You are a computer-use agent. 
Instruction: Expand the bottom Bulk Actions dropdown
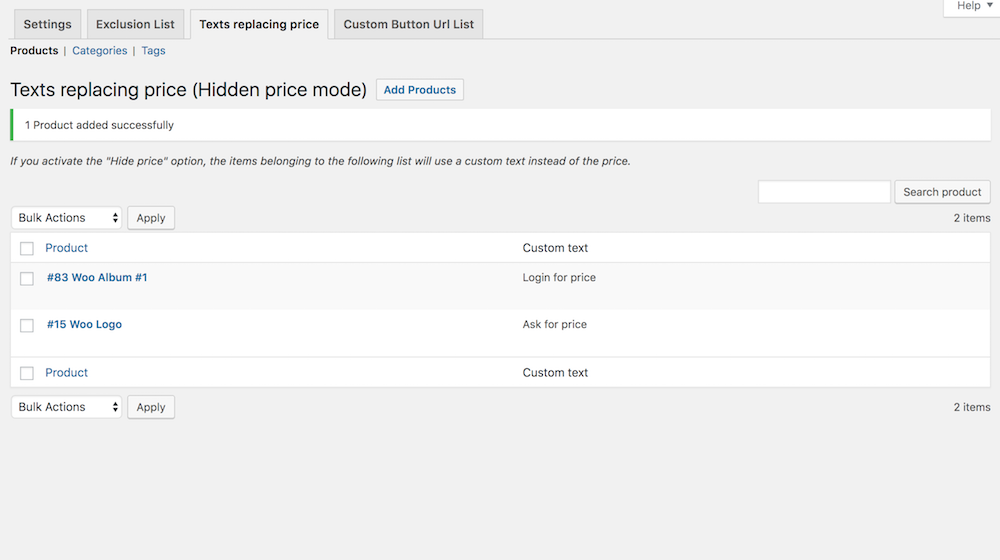point(66,407)
